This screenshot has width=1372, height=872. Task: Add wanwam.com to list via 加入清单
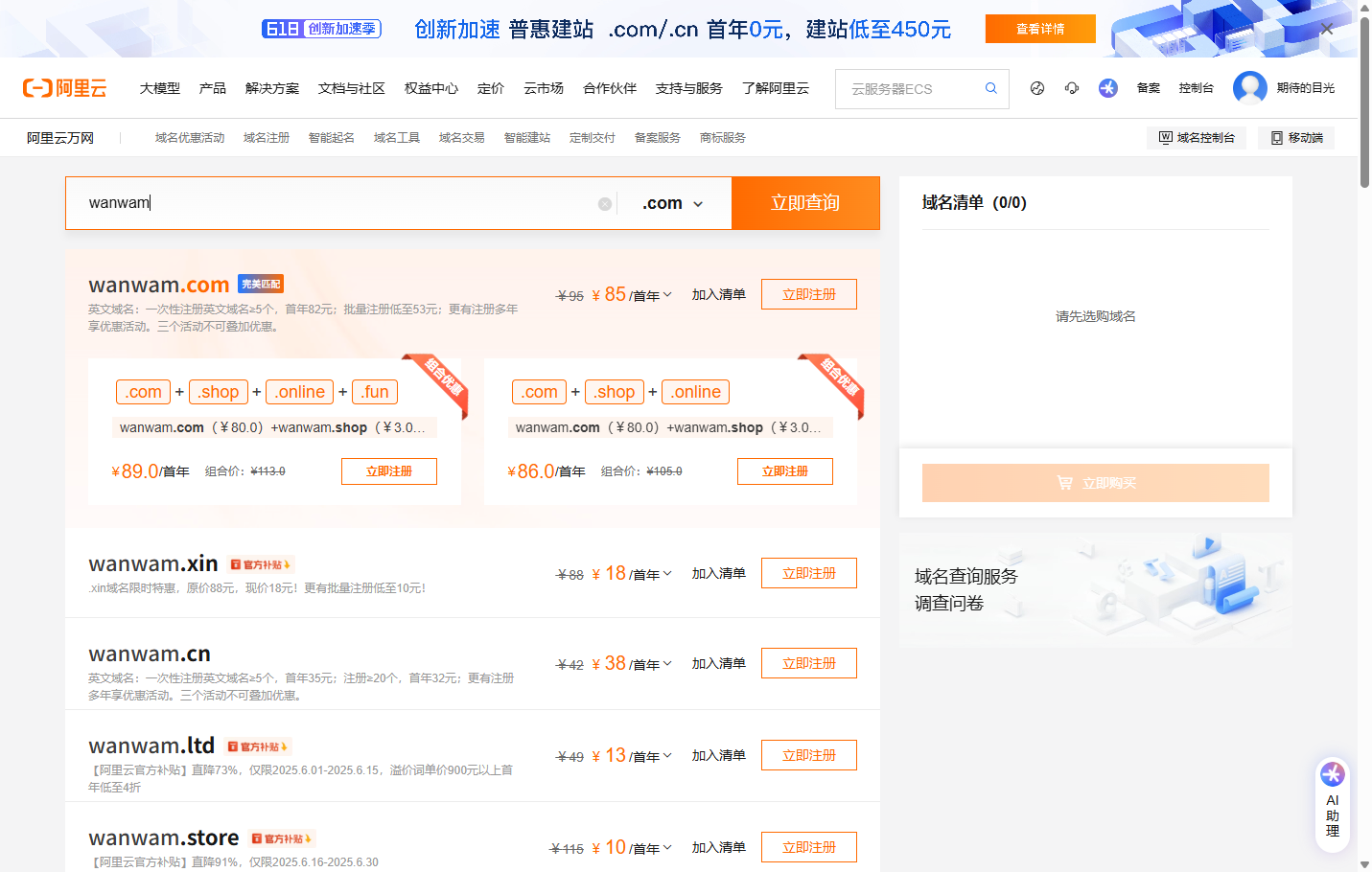pyautogui.click(x=719, y=295)
